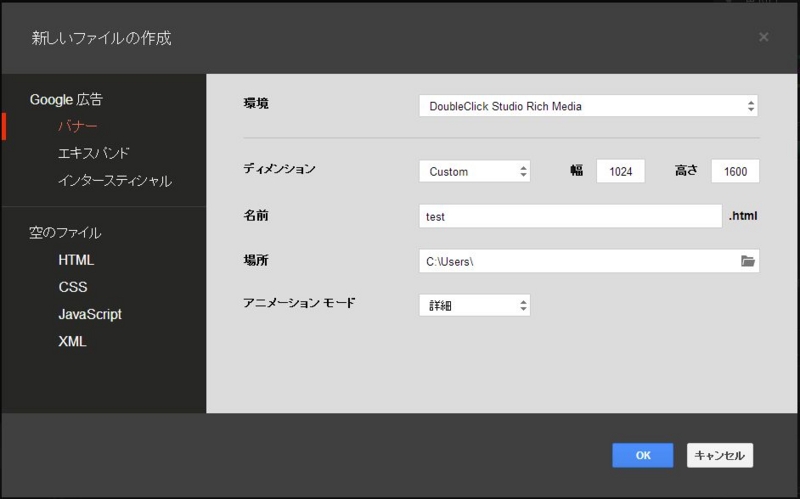
Task: Choose HTML empty file type
Action: [76, 260]
